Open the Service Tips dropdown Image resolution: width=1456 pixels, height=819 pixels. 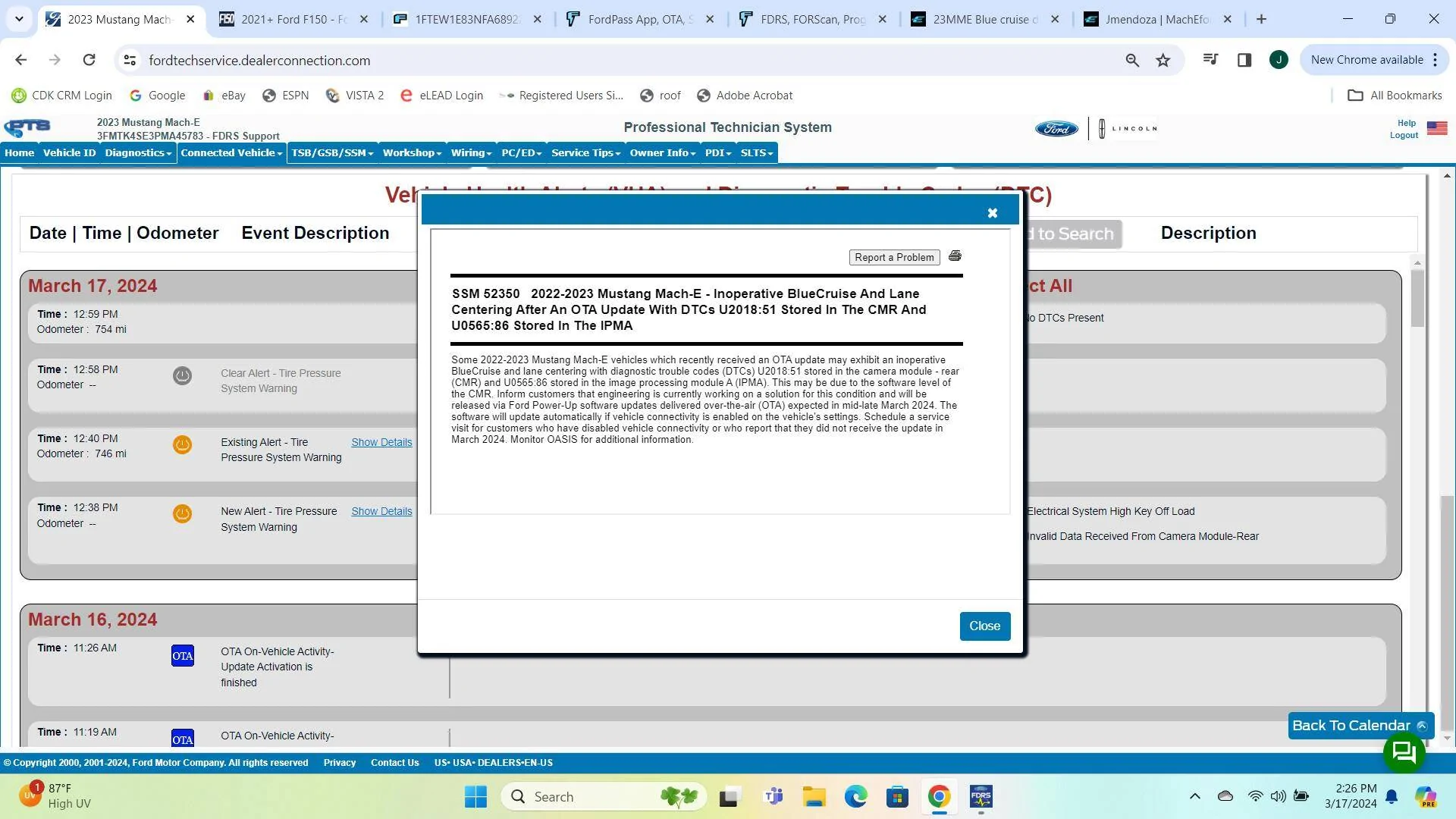tap(585, 153)
